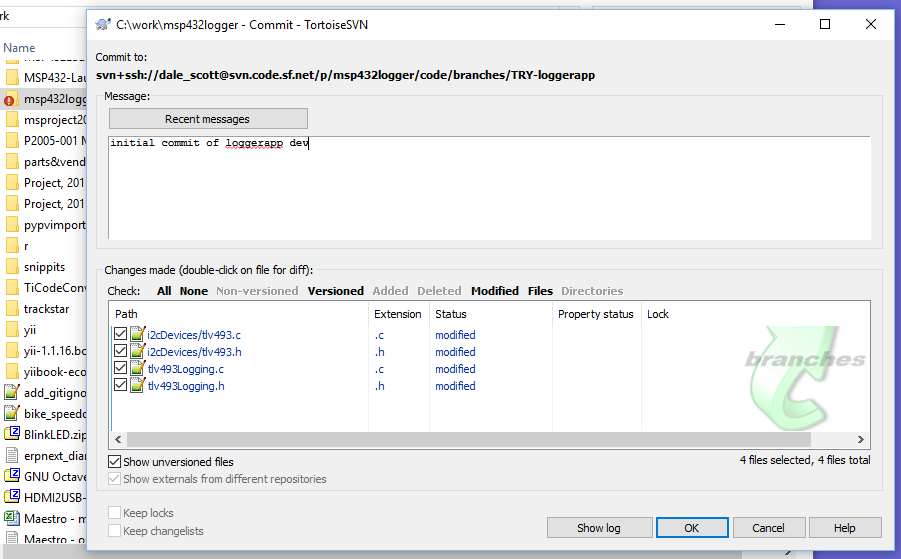Click the BlinkLED.zip archive icon in Explorer
Viewport: 901px width, 559px height.
(12, 434)
